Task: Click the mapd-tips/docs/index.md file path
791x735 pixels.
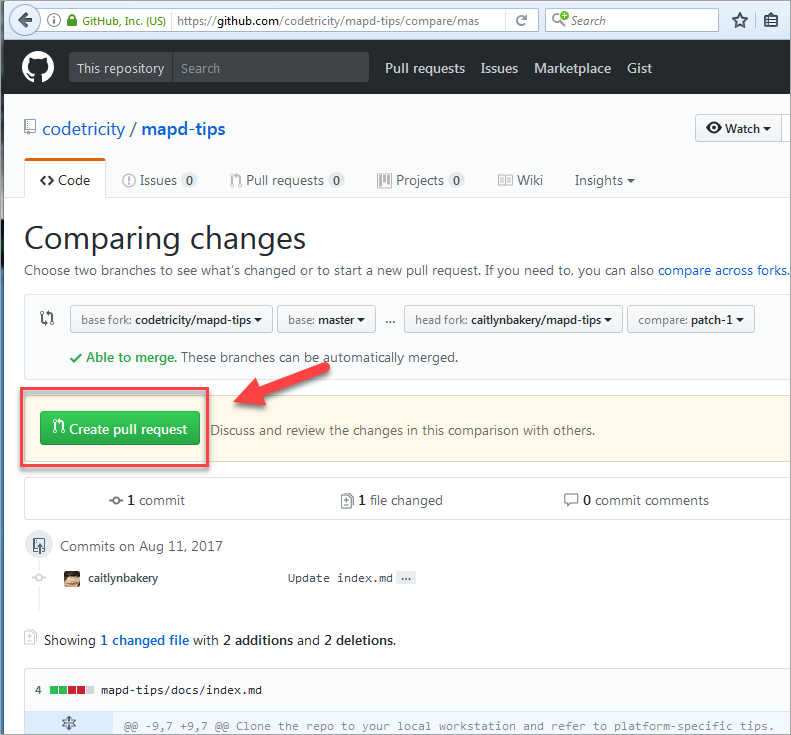Action: coord(181,690)
